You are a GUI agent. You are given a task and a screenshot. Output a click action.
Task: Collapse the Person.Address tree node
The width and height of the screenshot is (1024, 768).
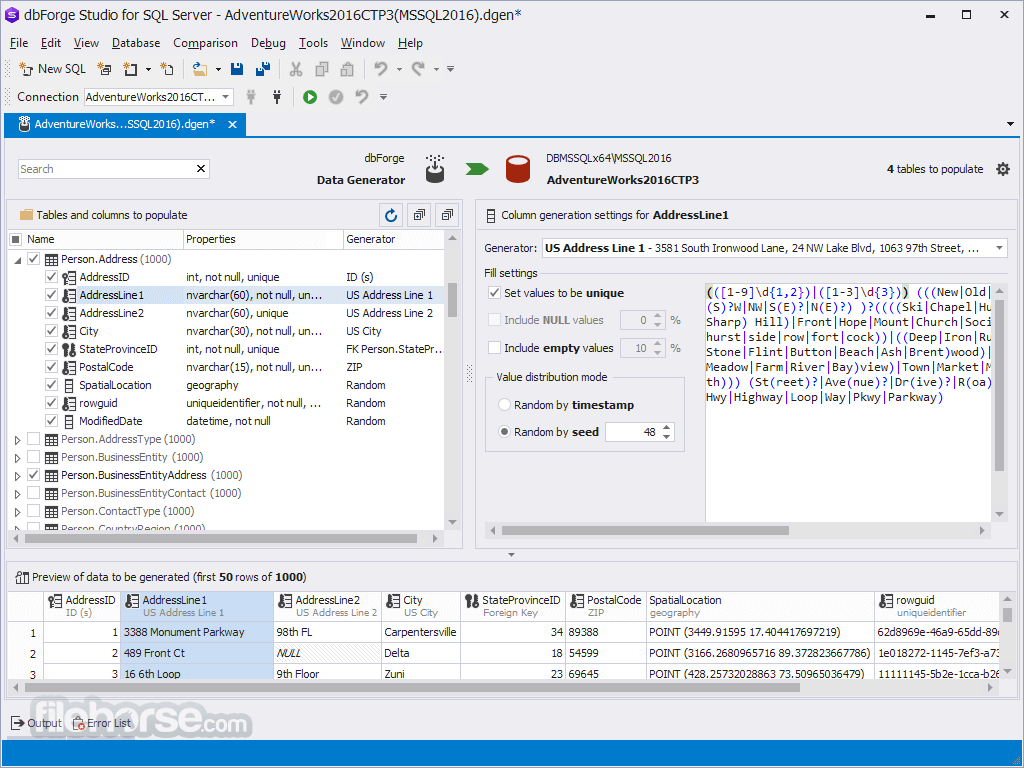coord(18,260)
